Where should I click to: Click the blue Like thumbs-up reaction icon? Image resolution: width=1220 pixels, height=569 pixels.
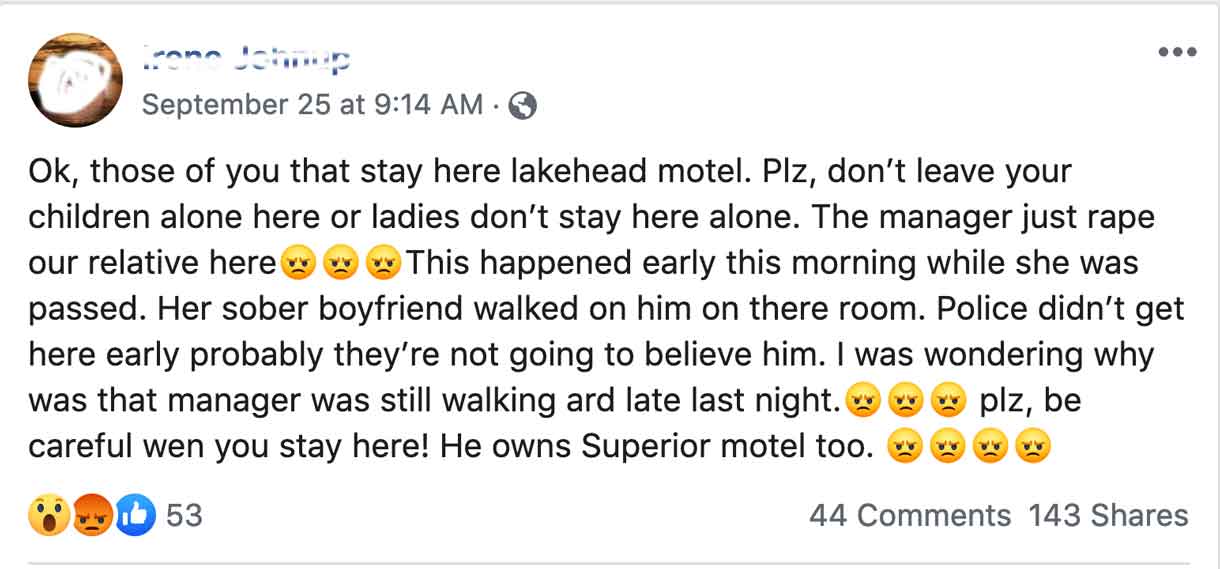tap(136, 516)
